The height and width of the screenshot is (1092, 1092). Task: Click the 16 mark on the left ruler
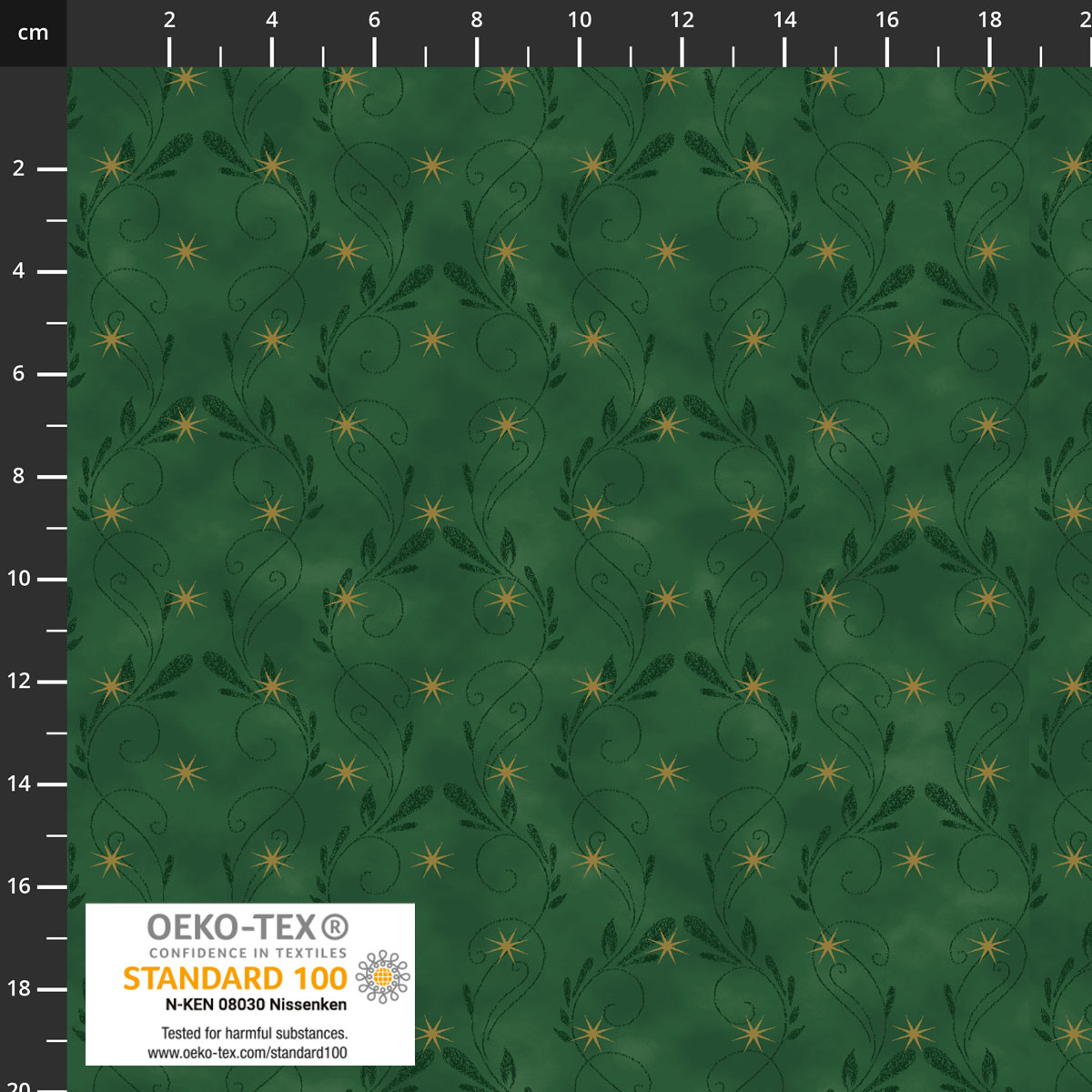[19, 885]
